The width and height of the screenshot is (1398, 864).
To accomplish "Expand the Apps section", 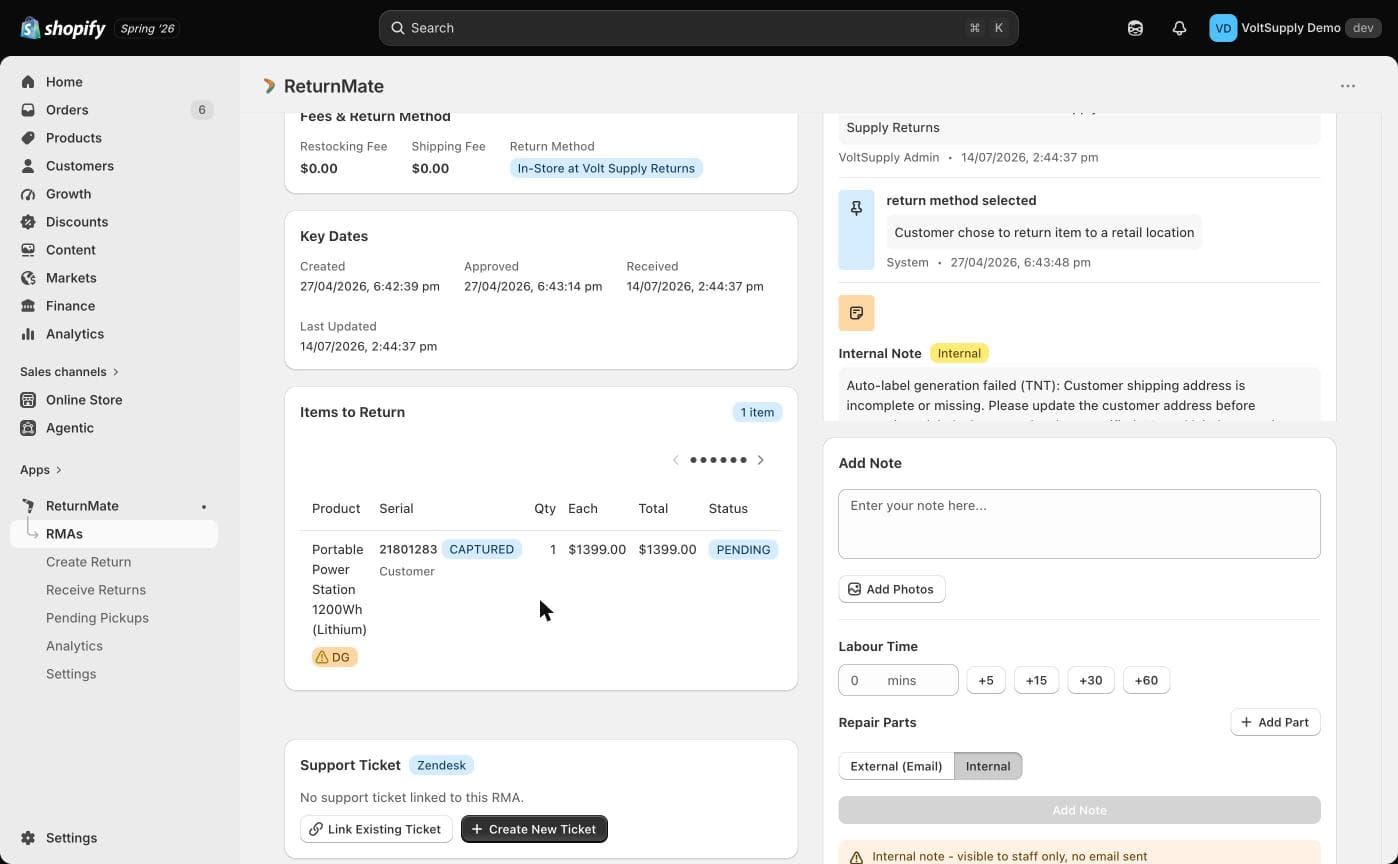I will point(41,470).
